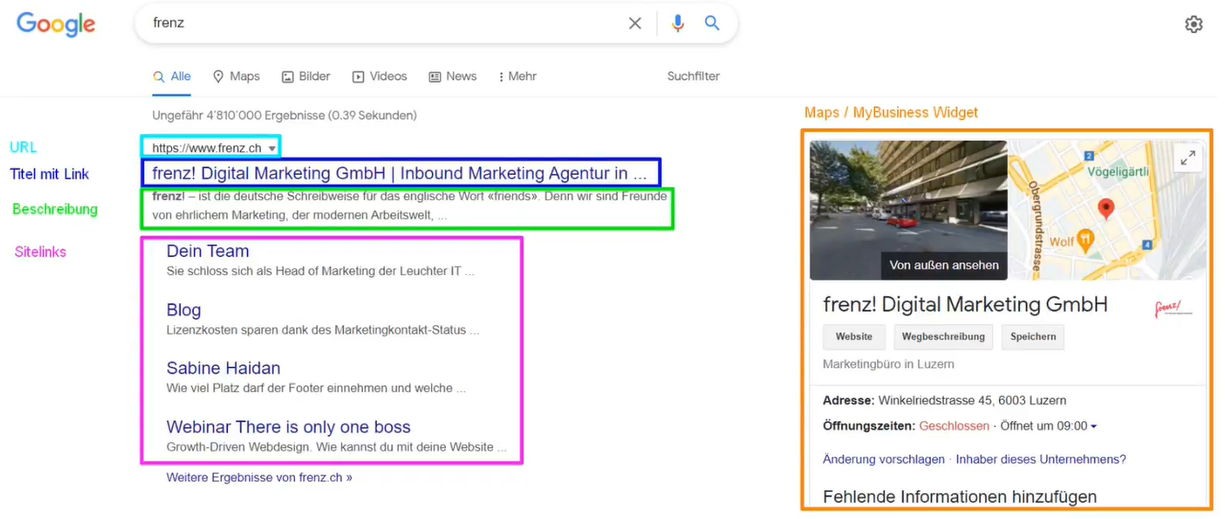1225x519 pixels.
Task: Switch to the Bilder tab
Action: 306,76
